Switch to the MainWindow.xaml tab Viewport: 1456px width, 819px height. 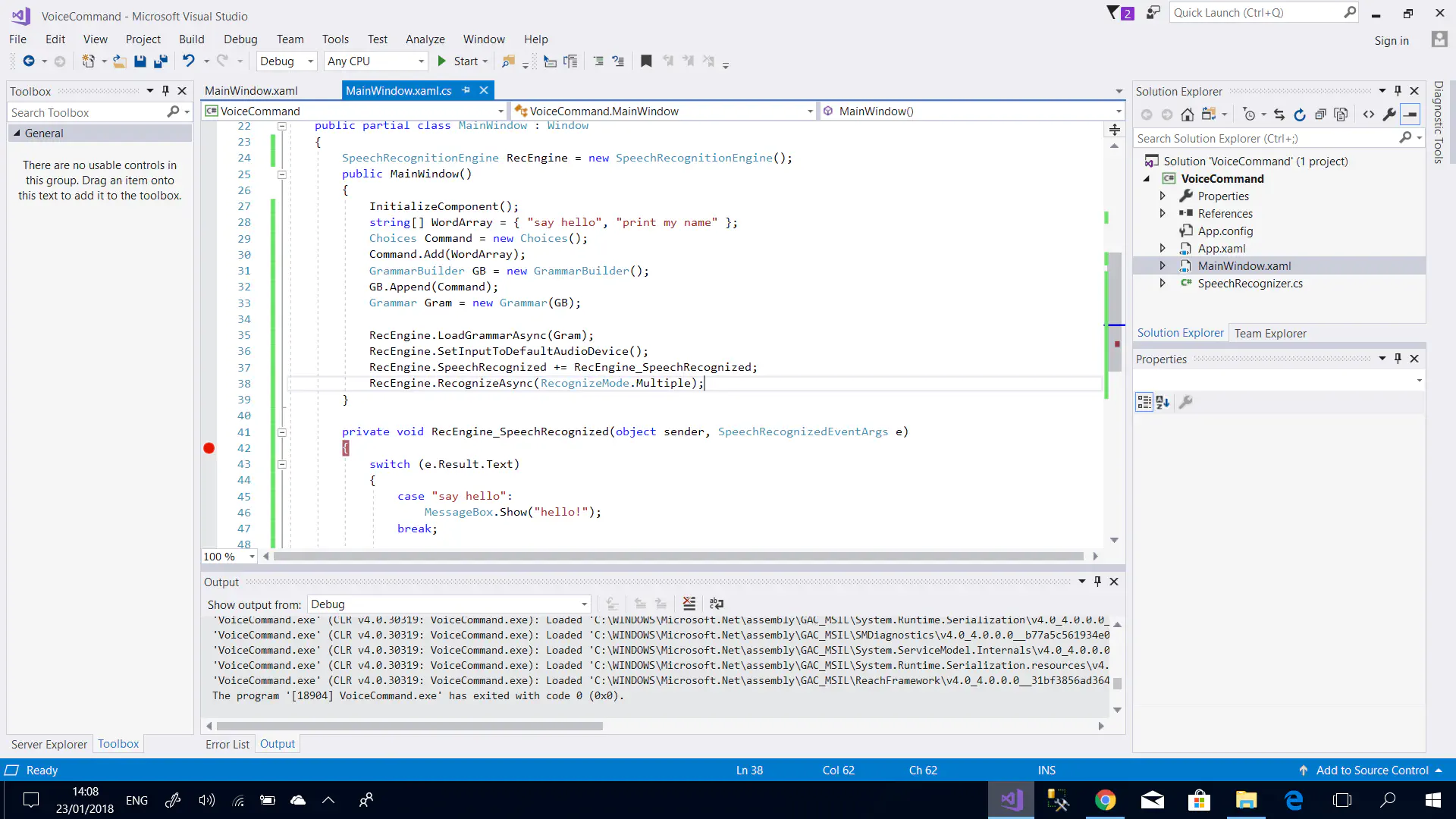(251, 91)
